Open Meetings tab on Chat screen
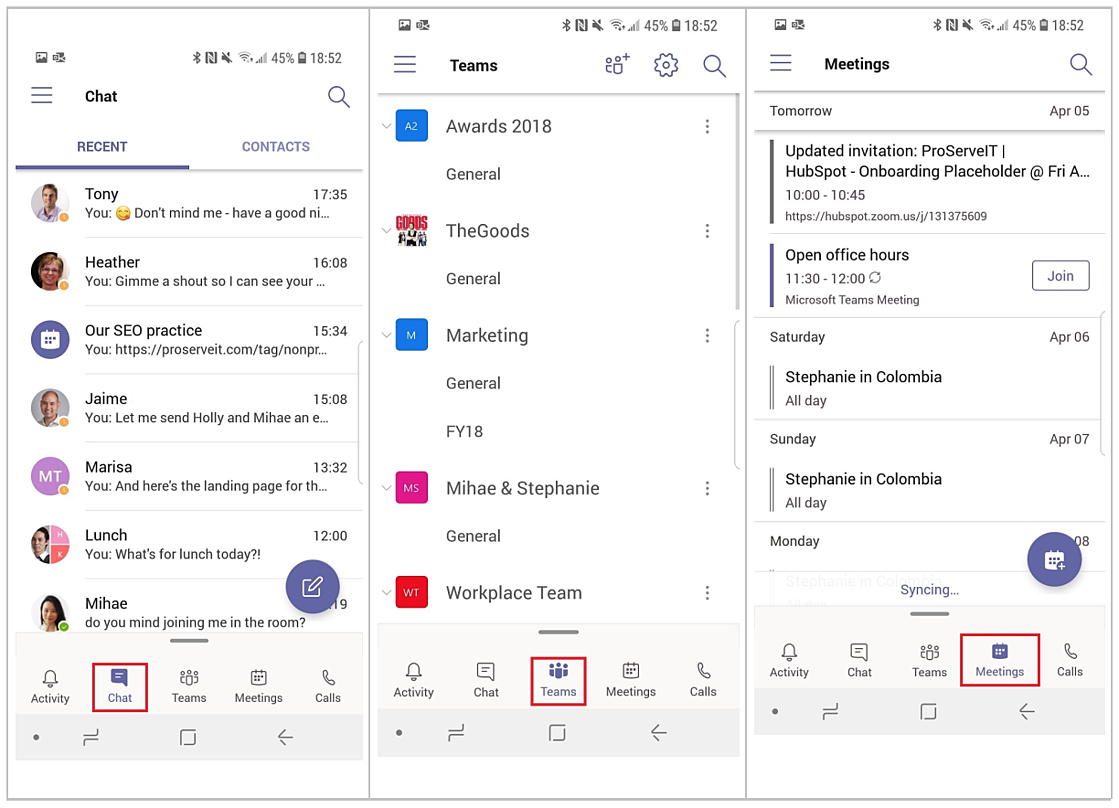 (258, 687)
